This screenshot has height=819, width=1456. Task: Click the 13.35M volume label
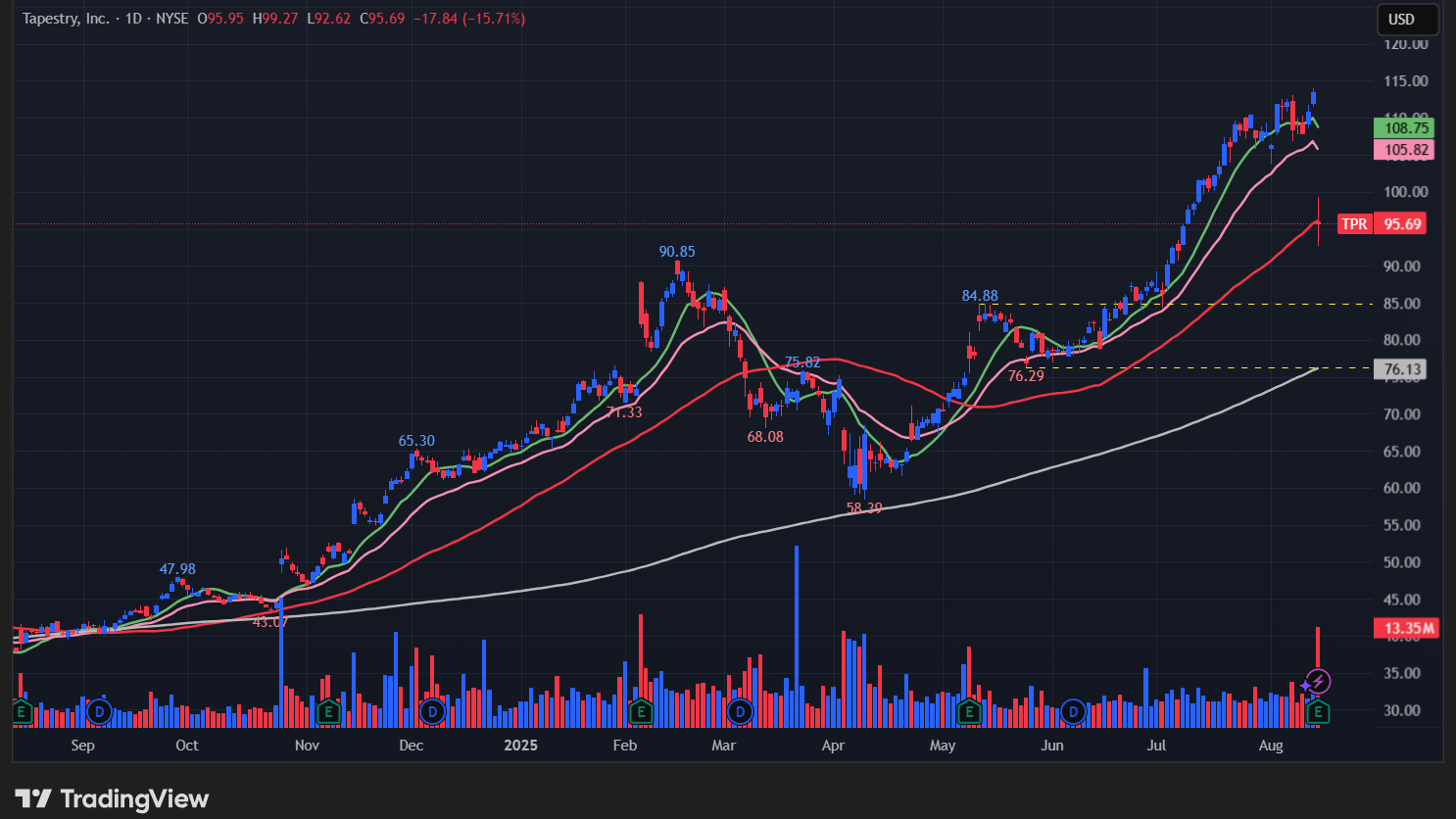click(x=1406, y=628)
